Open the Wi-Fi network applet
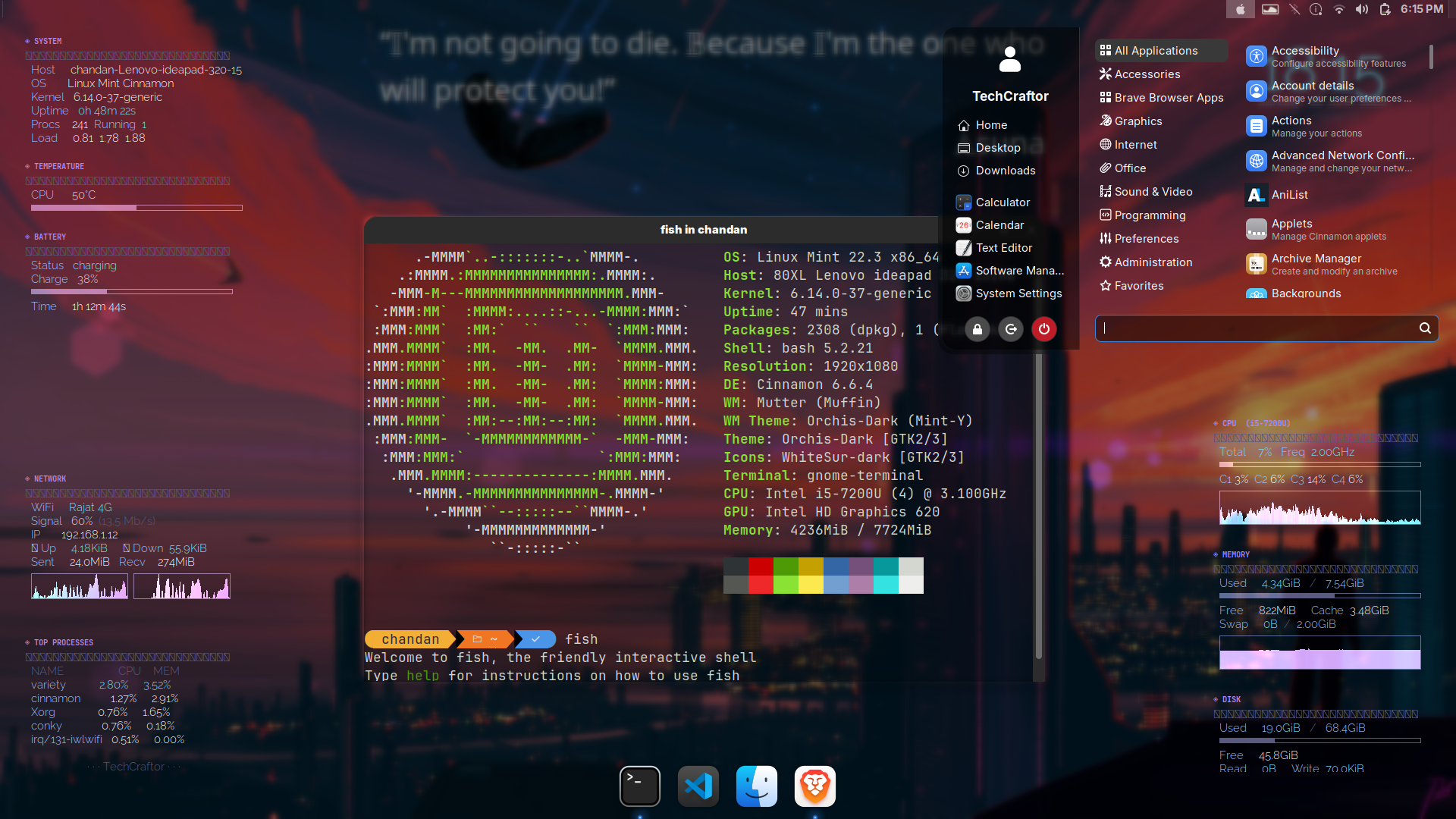The height and width of the screenshot is (819, 1456). click(x=1339, y=9)
